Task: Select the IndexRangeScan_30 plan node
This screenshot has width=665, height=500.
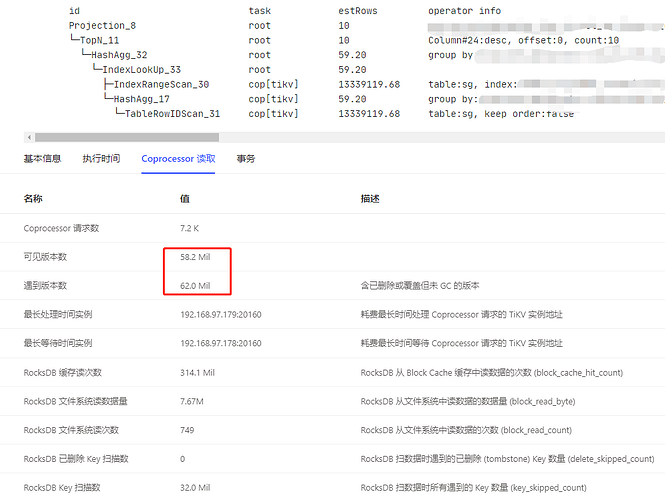Action: point(161,84)
